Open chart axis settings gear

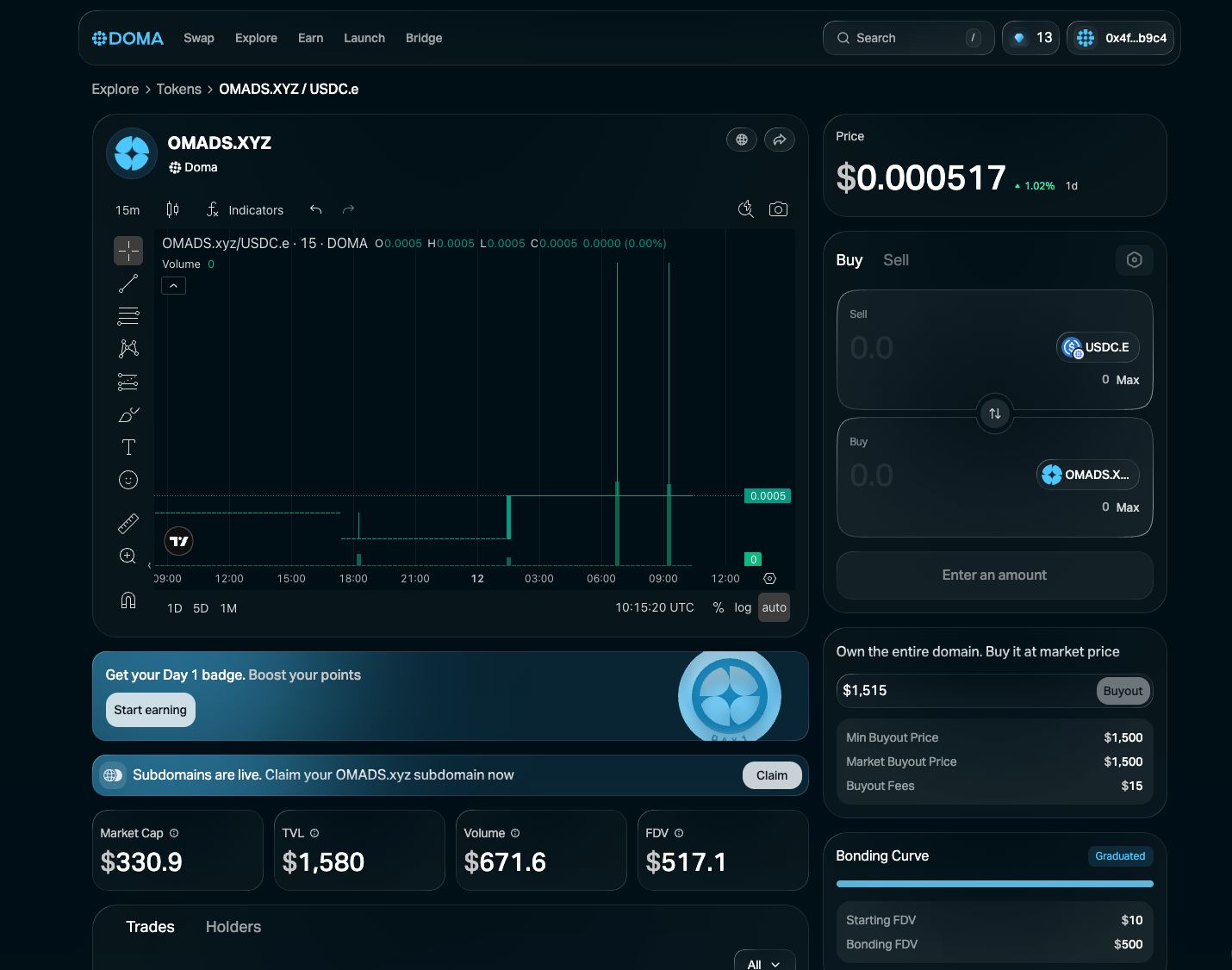pyautogui.click(x=770, y=579)
